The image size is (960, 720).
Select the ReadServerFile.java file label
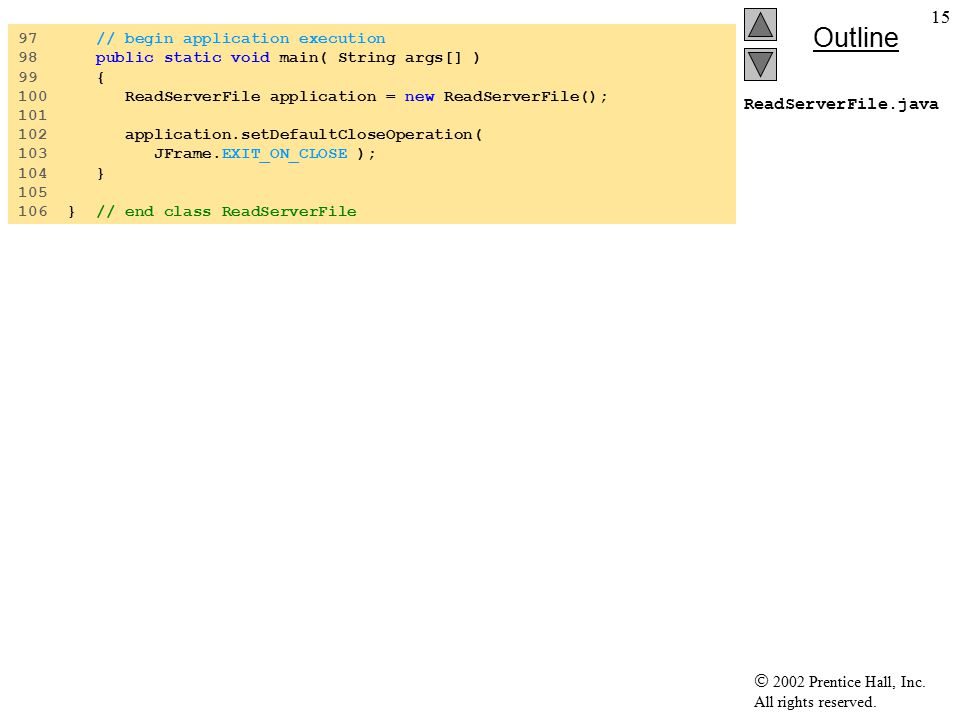point(841,104)
